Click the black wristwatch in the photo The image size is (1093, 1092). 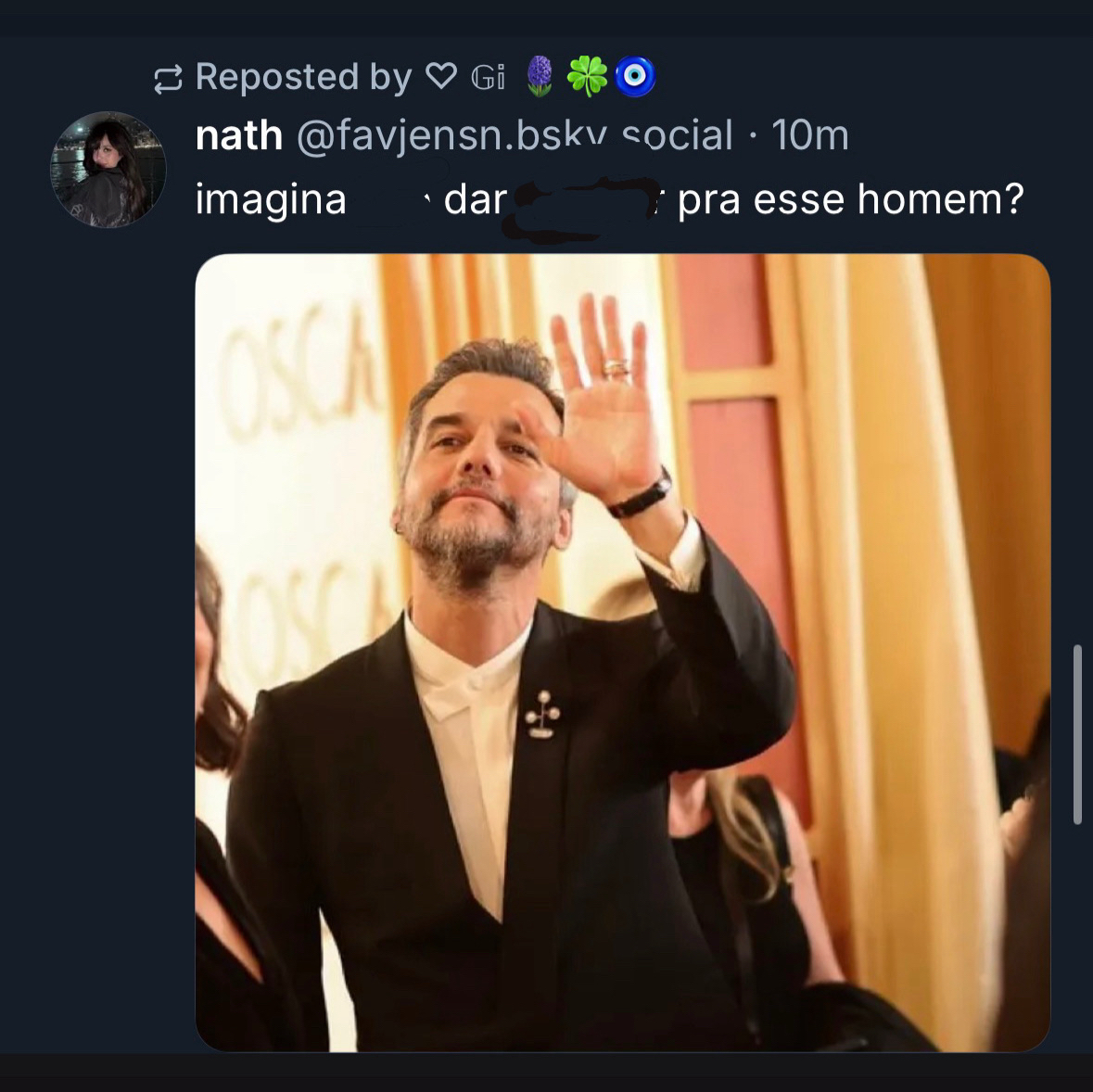641,496
